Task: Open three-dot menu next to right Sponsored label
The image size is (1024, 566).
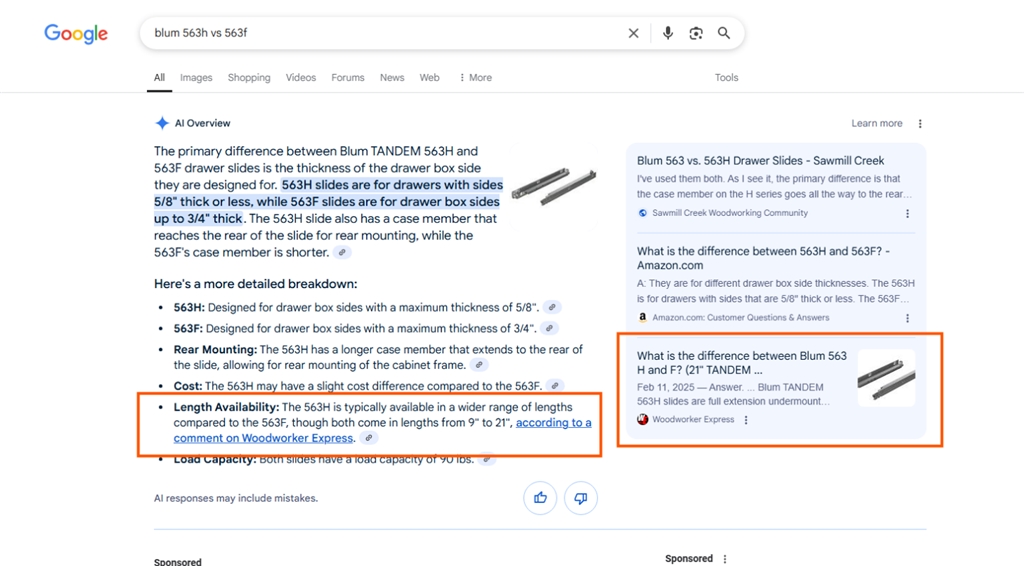Action: pos(724,559)
